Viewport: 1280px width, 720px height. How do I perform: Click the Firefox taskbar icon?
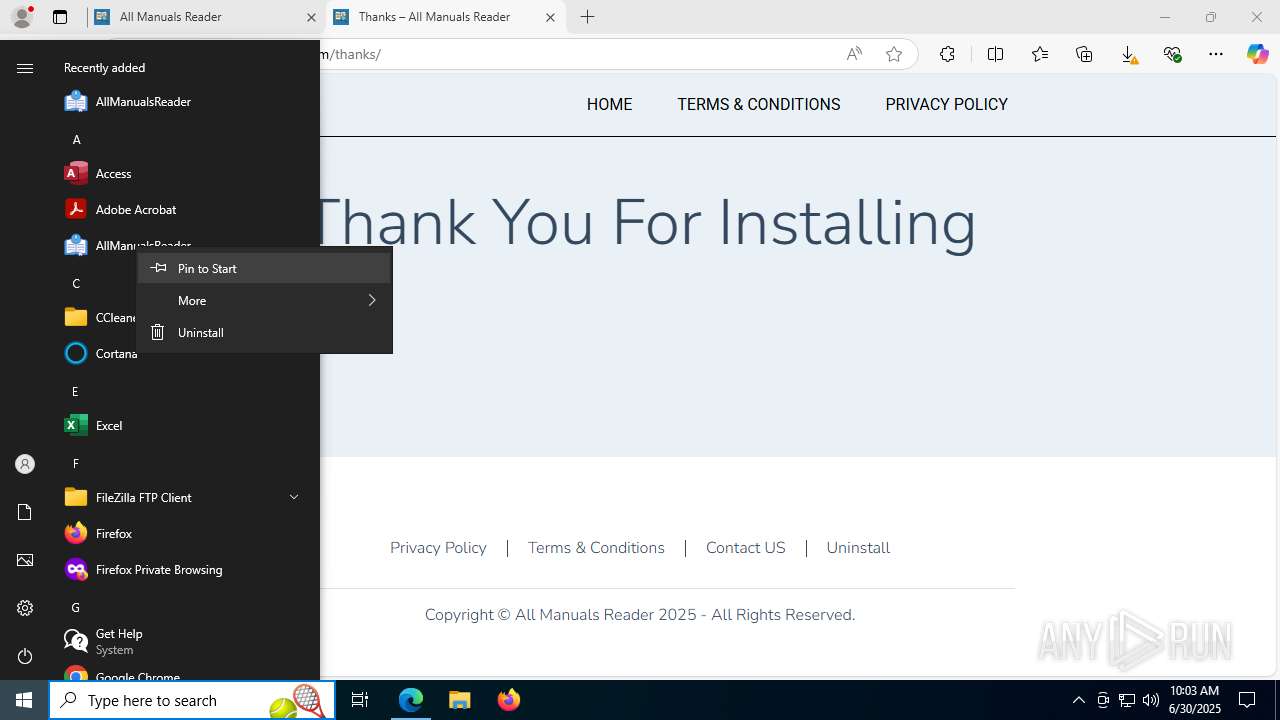click(509, 700)
